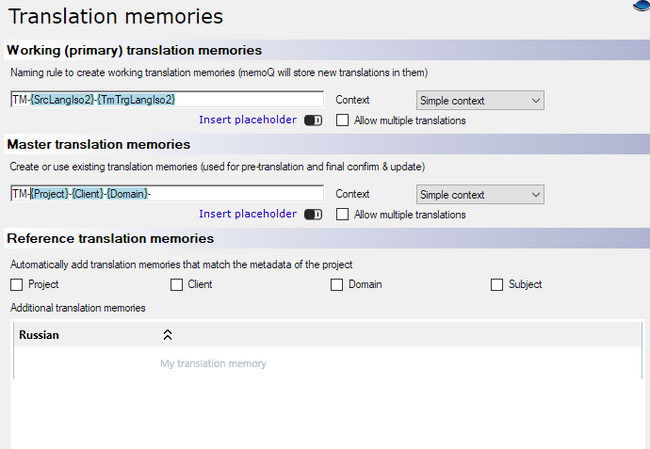650x449 pixels.
Task: Open Context dropdown for master translation memories
Action: [x=479, y=194]
